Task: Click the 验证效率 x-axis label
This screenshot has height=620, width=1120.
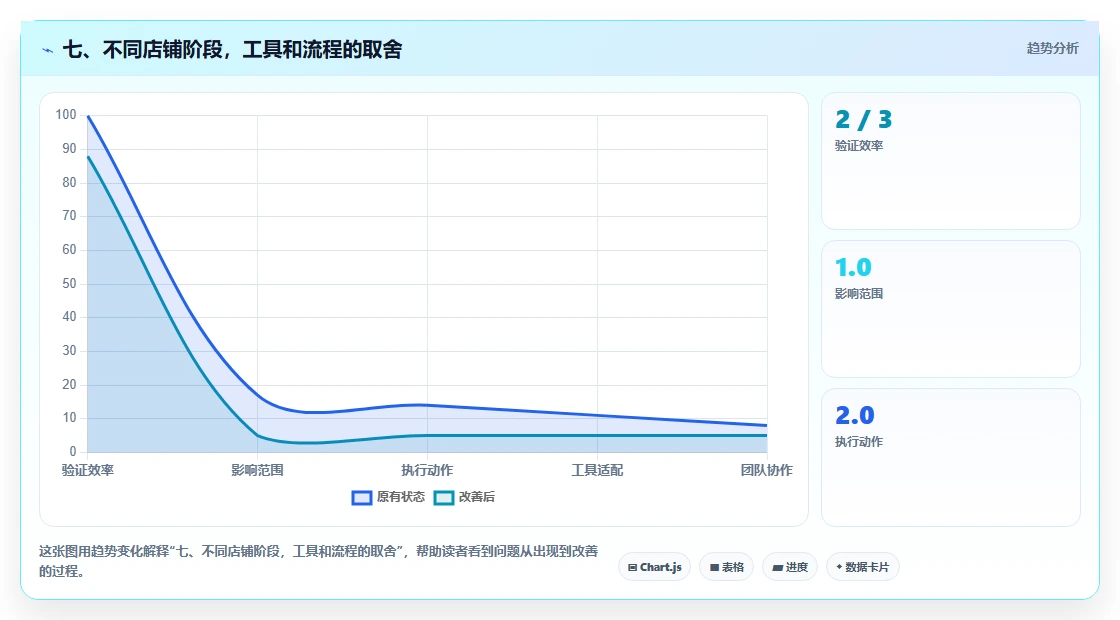Action: (x=88, y=470)
